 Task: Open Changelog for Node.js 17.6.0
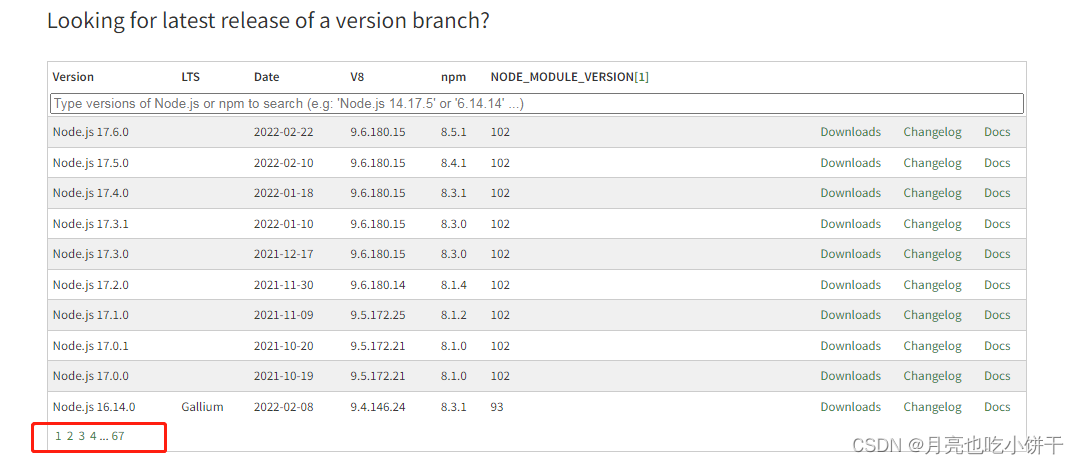[x=932, y=132]
